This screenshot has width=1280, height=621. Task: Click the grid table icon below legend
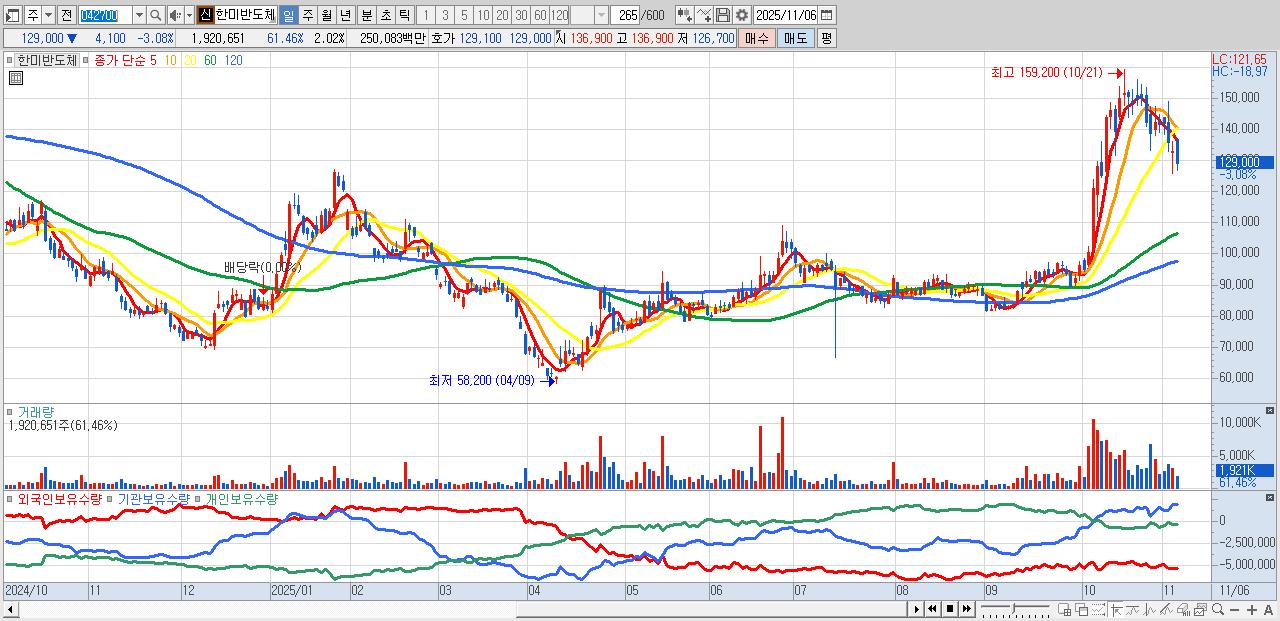click(x=15, y=79)
